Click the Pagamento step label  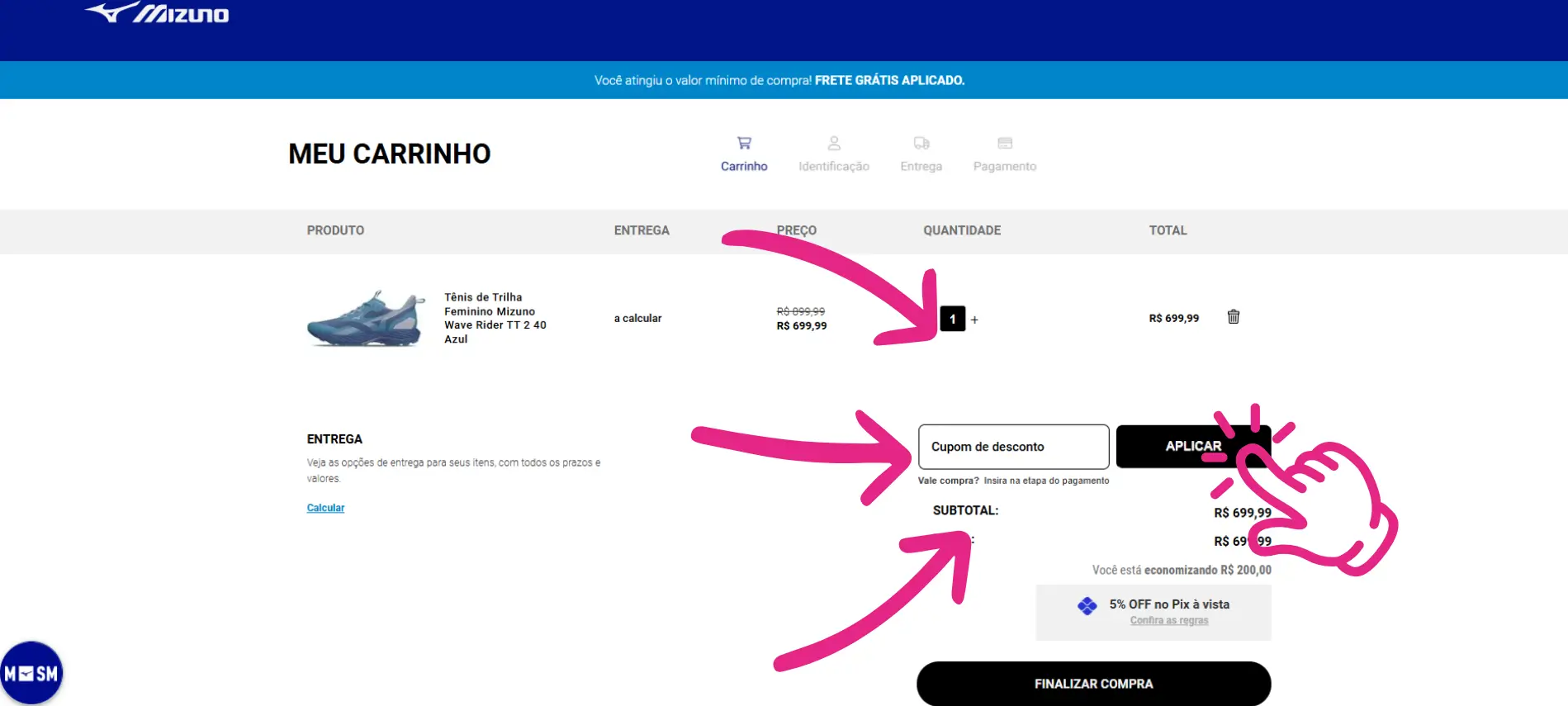(1005, 166)
